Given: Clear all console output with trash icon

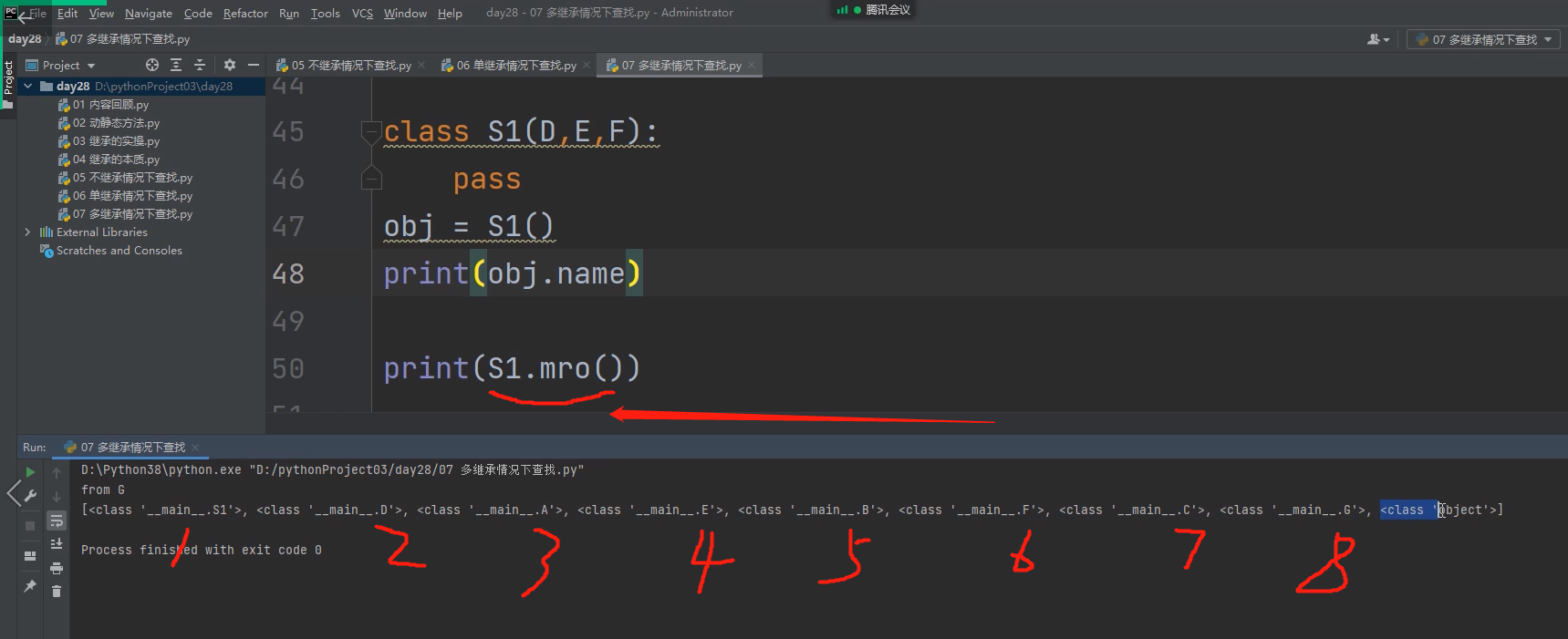Looking at the screenshot, I should click(57, 592).
